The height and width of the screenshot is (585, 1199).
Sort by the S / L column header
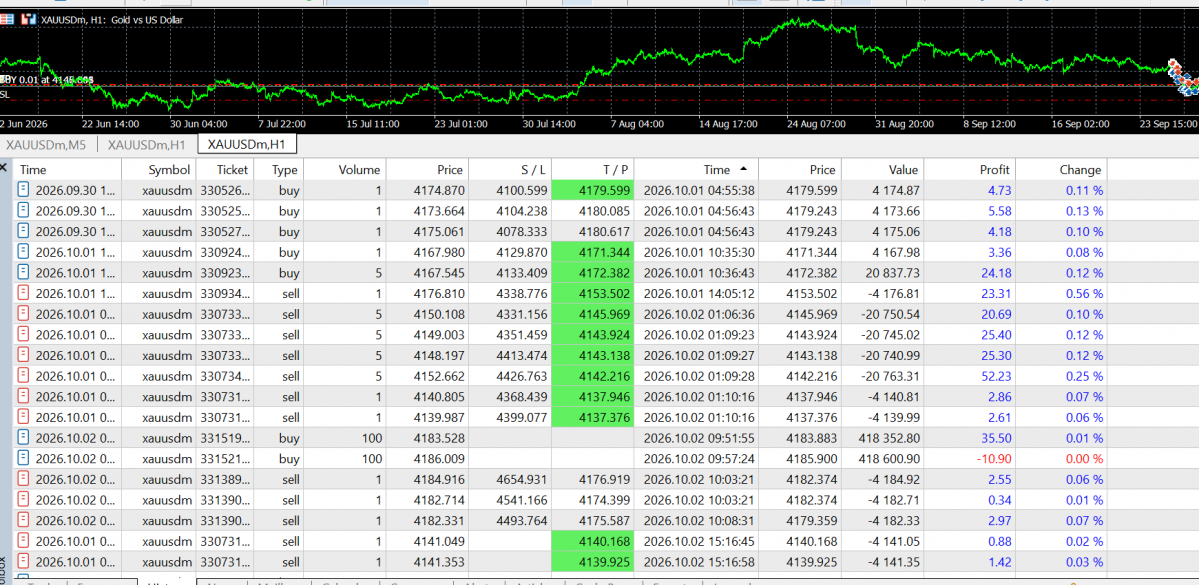click(x=510, y=170)
